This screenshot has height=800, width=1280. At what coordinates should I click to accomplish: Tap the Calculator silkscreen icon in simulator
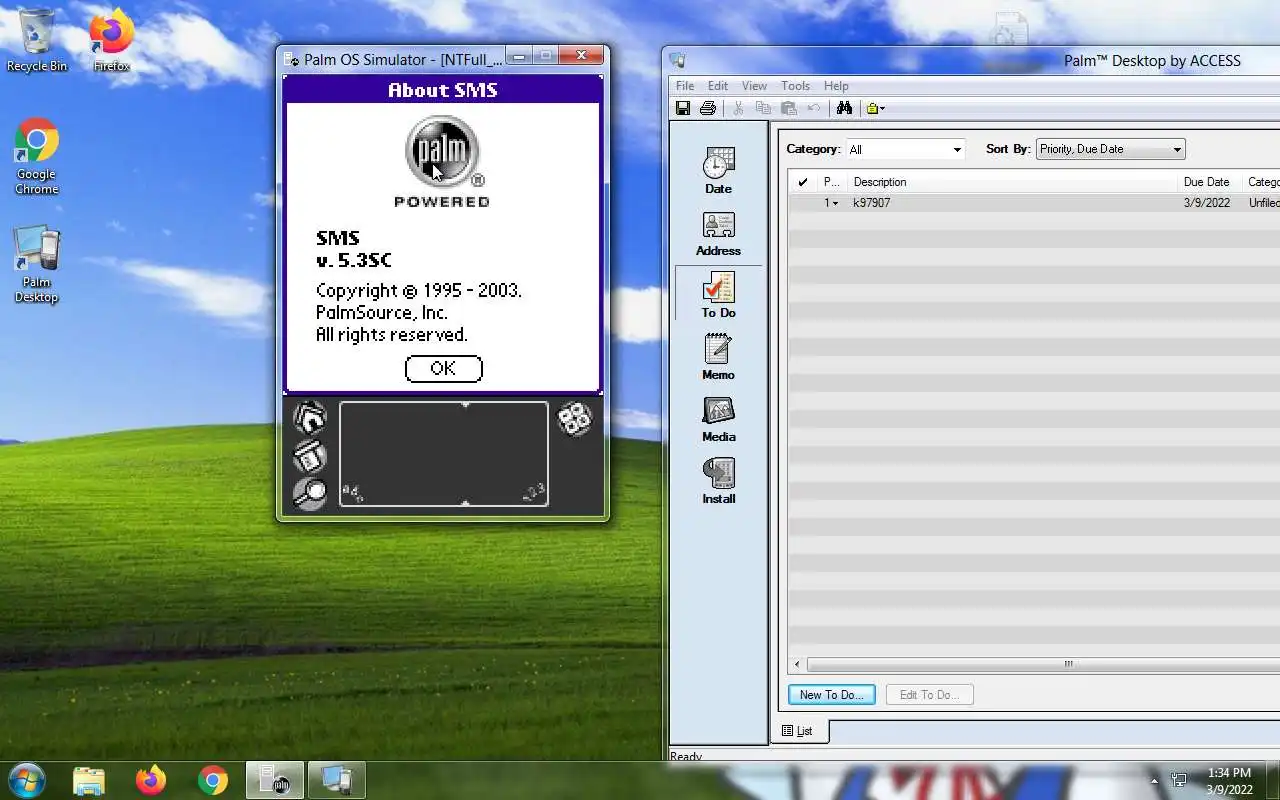tap(575, 418)
